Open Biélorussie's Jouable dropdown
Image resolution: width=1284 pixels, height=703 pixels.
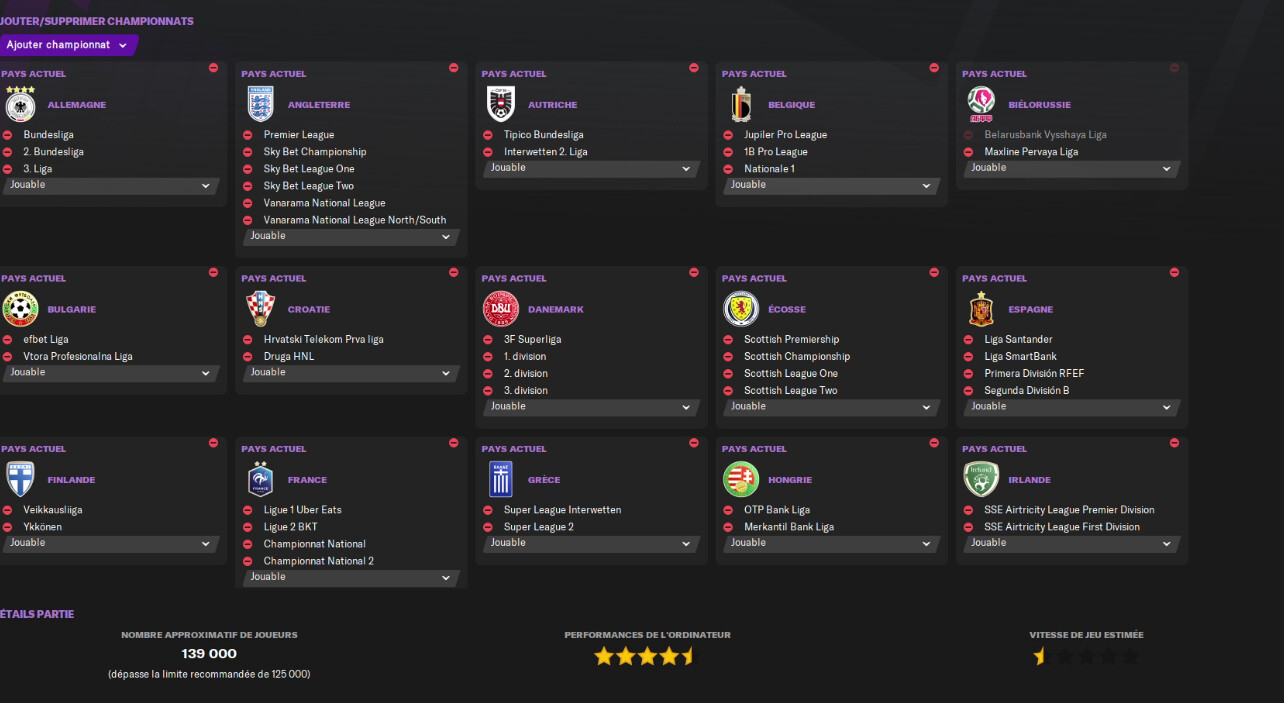coord(1071,168)
